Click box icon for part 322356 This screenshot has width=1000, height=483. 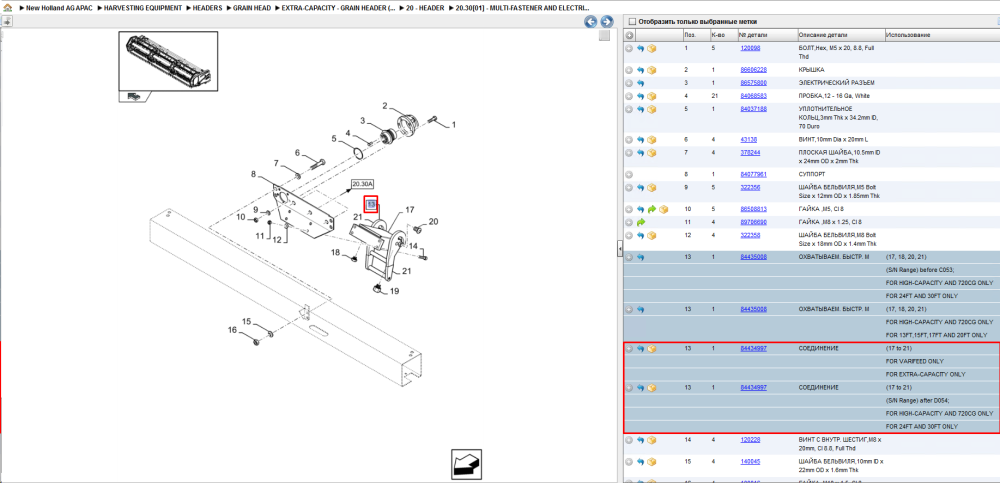point(652,188)
